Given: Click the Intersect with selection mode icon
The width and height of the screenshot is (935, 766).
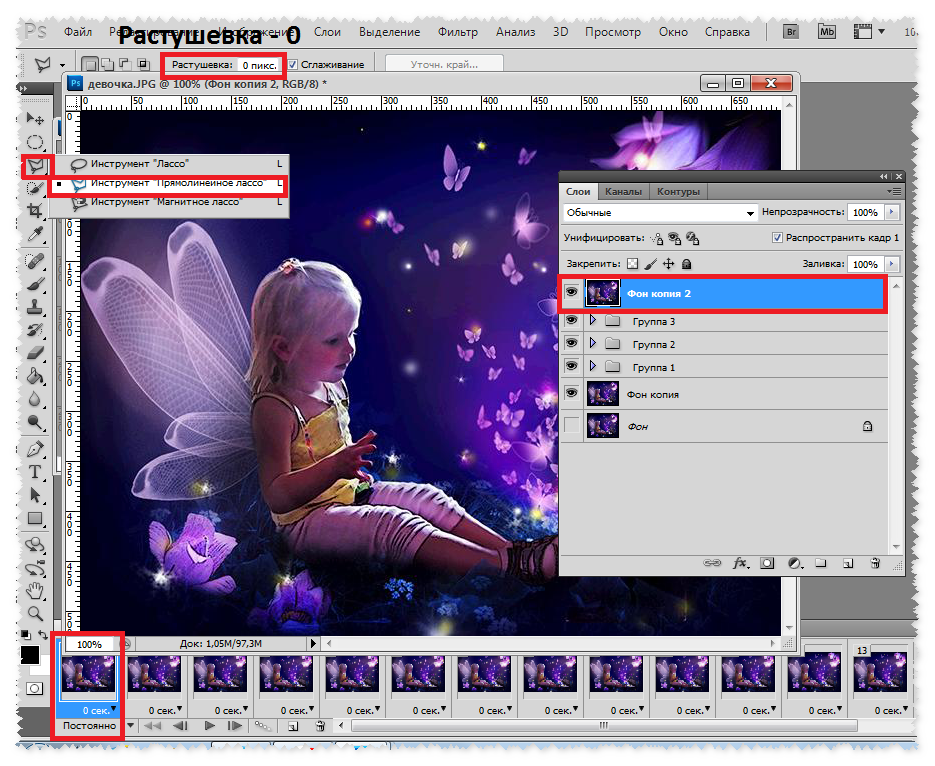Looking at the screenshot, I should [x=143, y=64].
